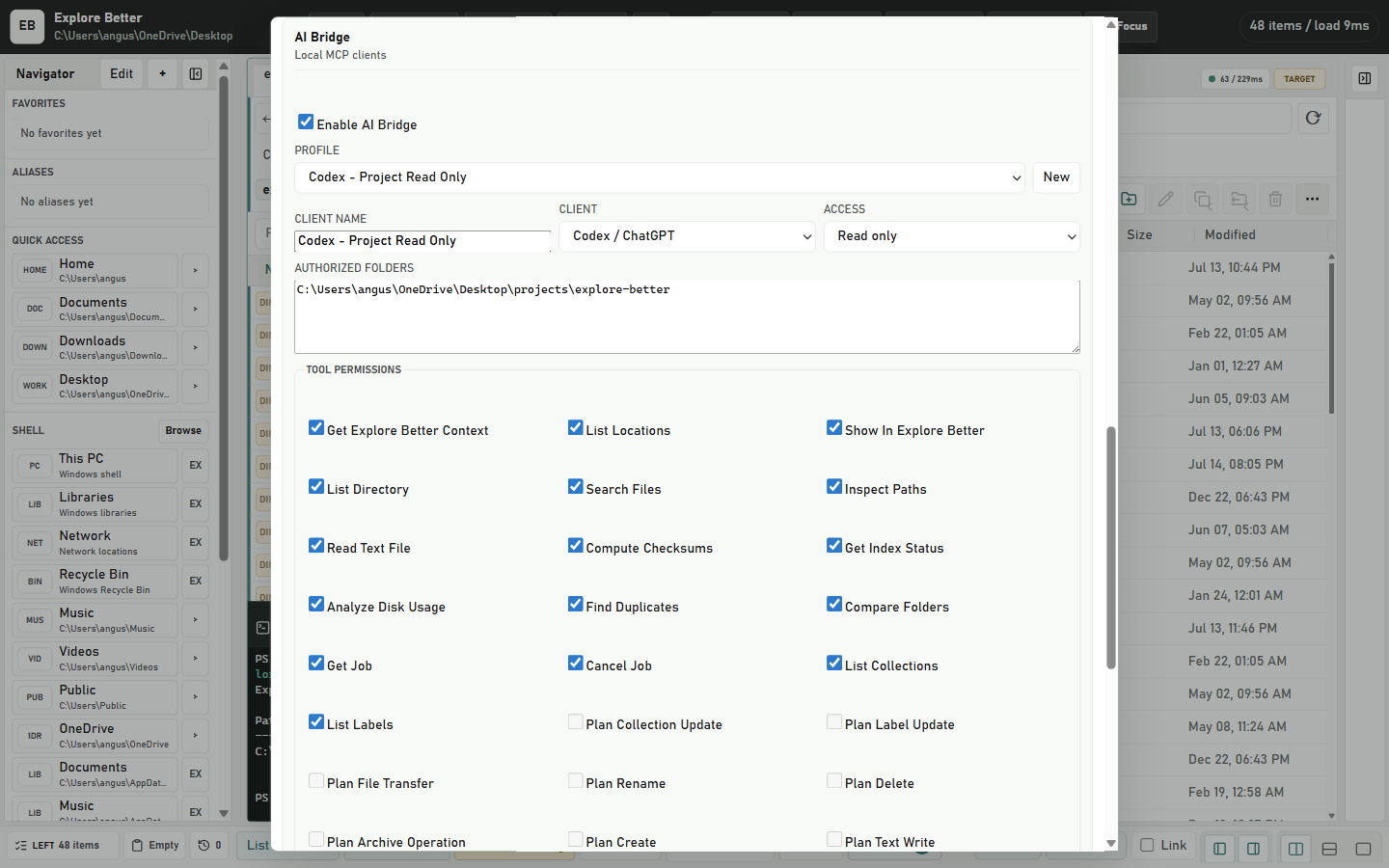The width and height of the screenshot is (1389, 868).
Task: Click EX button next to Recycle Bin
Action: tap(196, 582)
